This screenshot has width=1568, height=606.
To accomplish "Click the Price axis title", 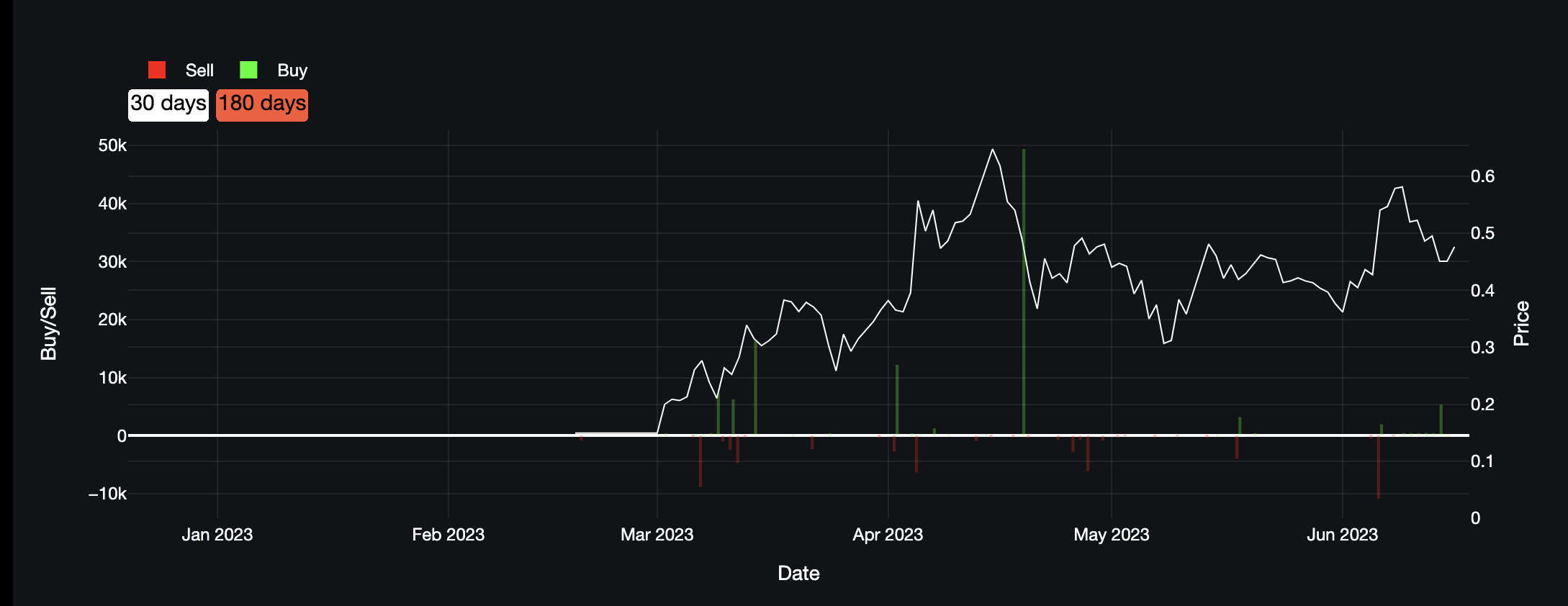I will (1521, 324).
